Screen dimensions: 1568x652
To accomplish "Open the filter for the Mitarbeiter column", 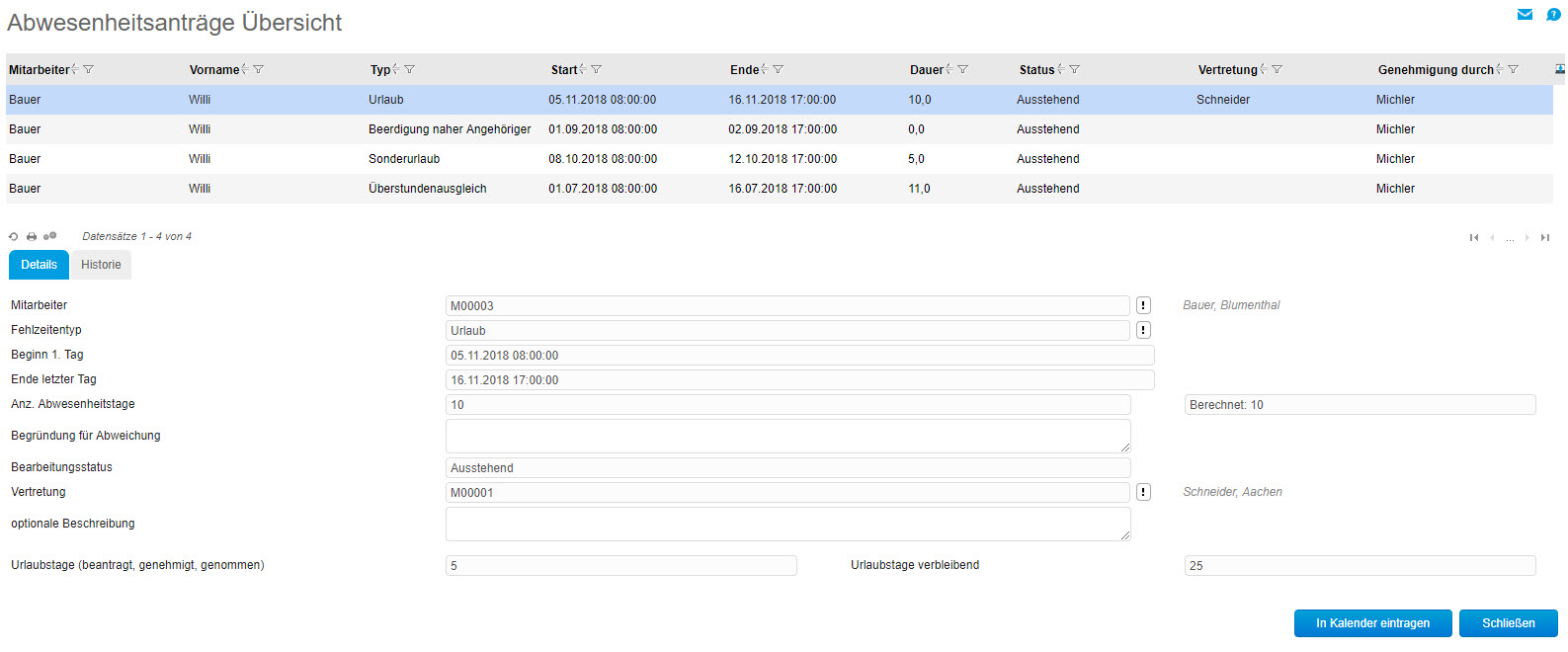I will click(89, 70).
